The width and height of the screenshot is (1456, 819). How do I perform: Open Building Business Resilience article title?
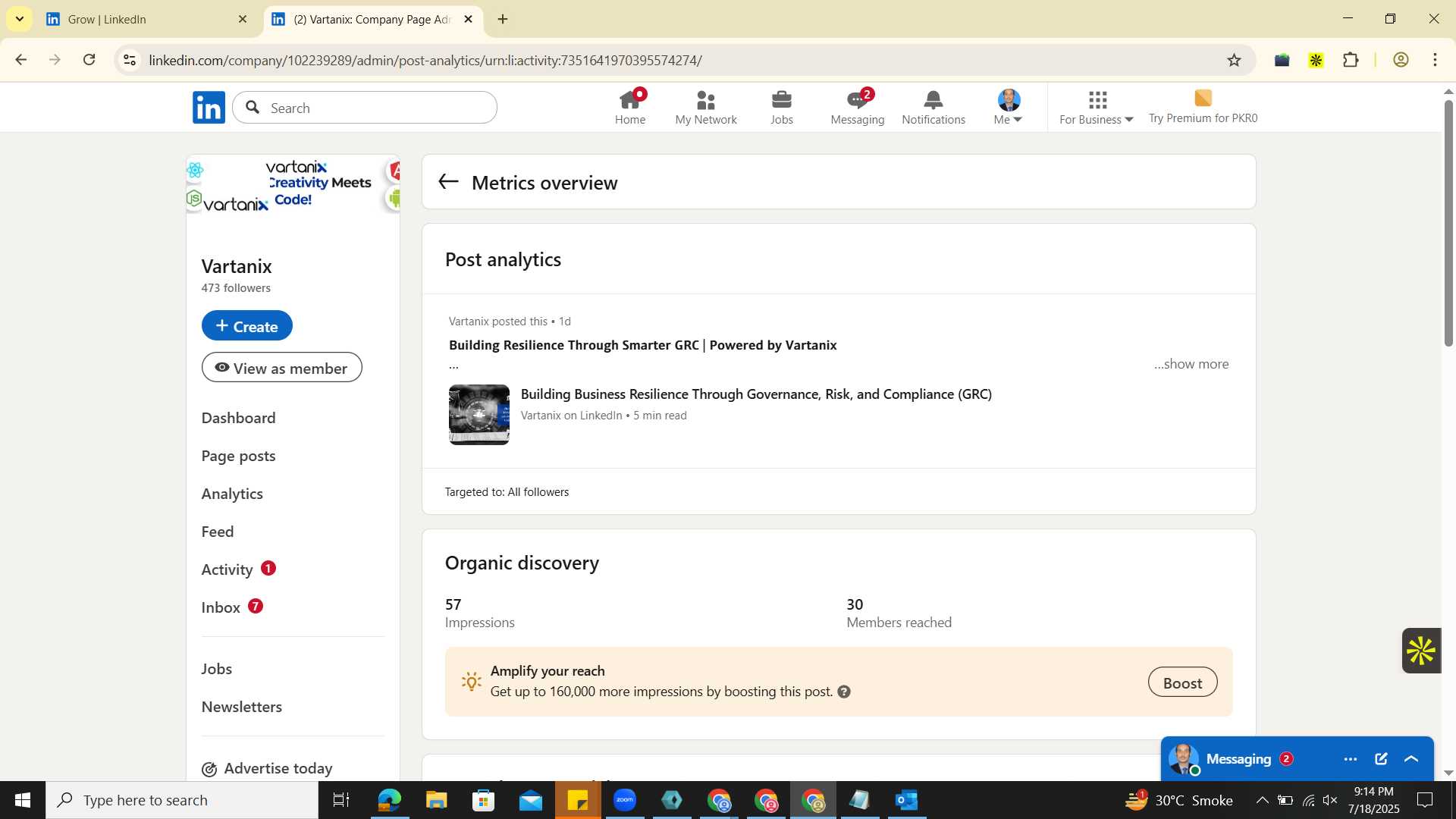point(756,394)
